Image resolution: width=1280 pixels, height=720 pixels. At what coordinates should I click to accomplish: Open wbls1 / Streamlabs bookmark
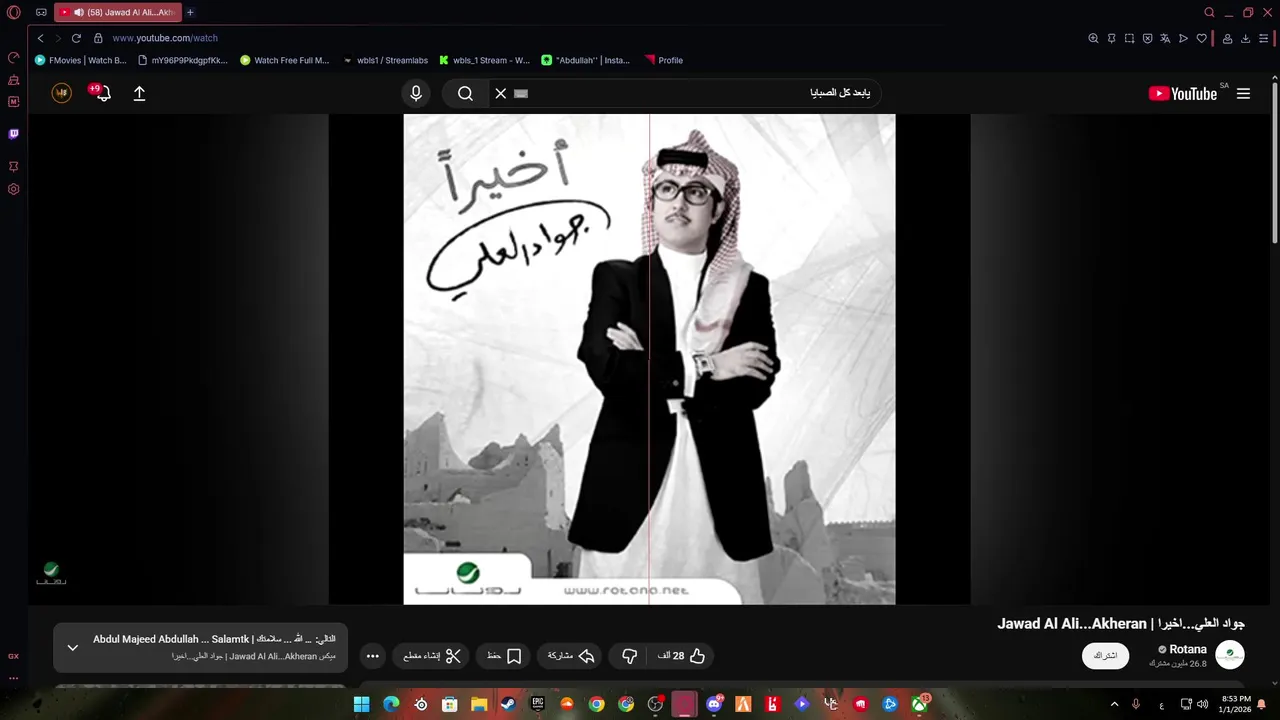386,60
